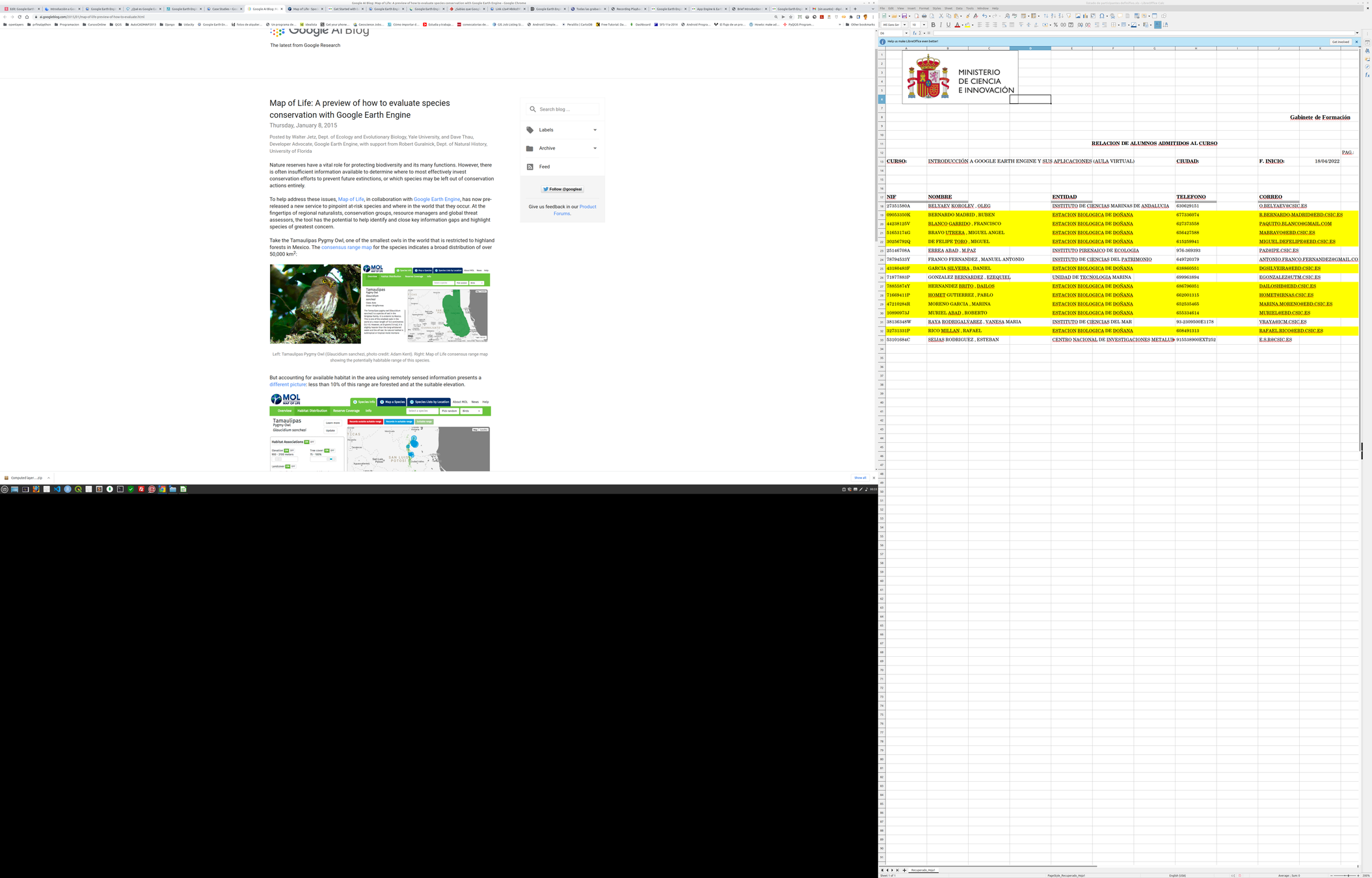The height and width of the screenshot is (878, 1372).
Task: Expand the Archive dropdown on the blog
Action: click(595, 148)
